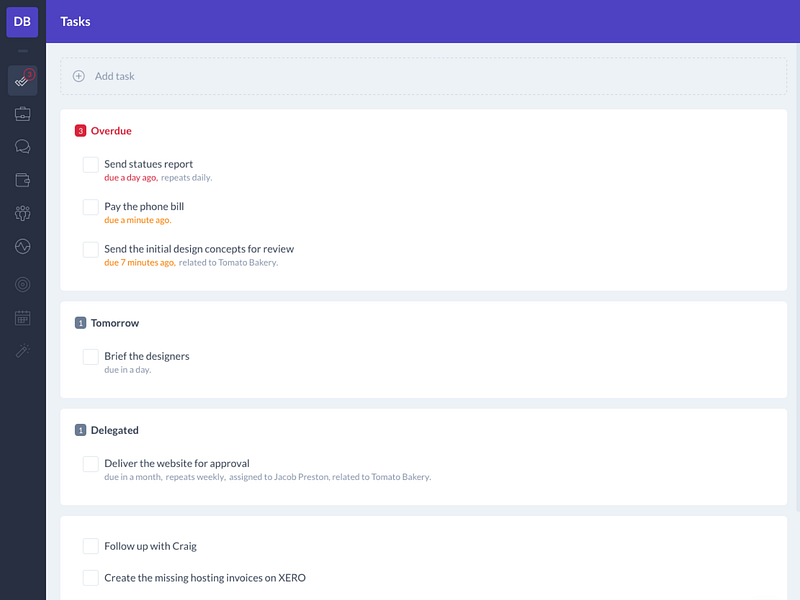Open the chat bubbles messages icon
Screen dimensions: 800x600
click(x=22, y=147)
